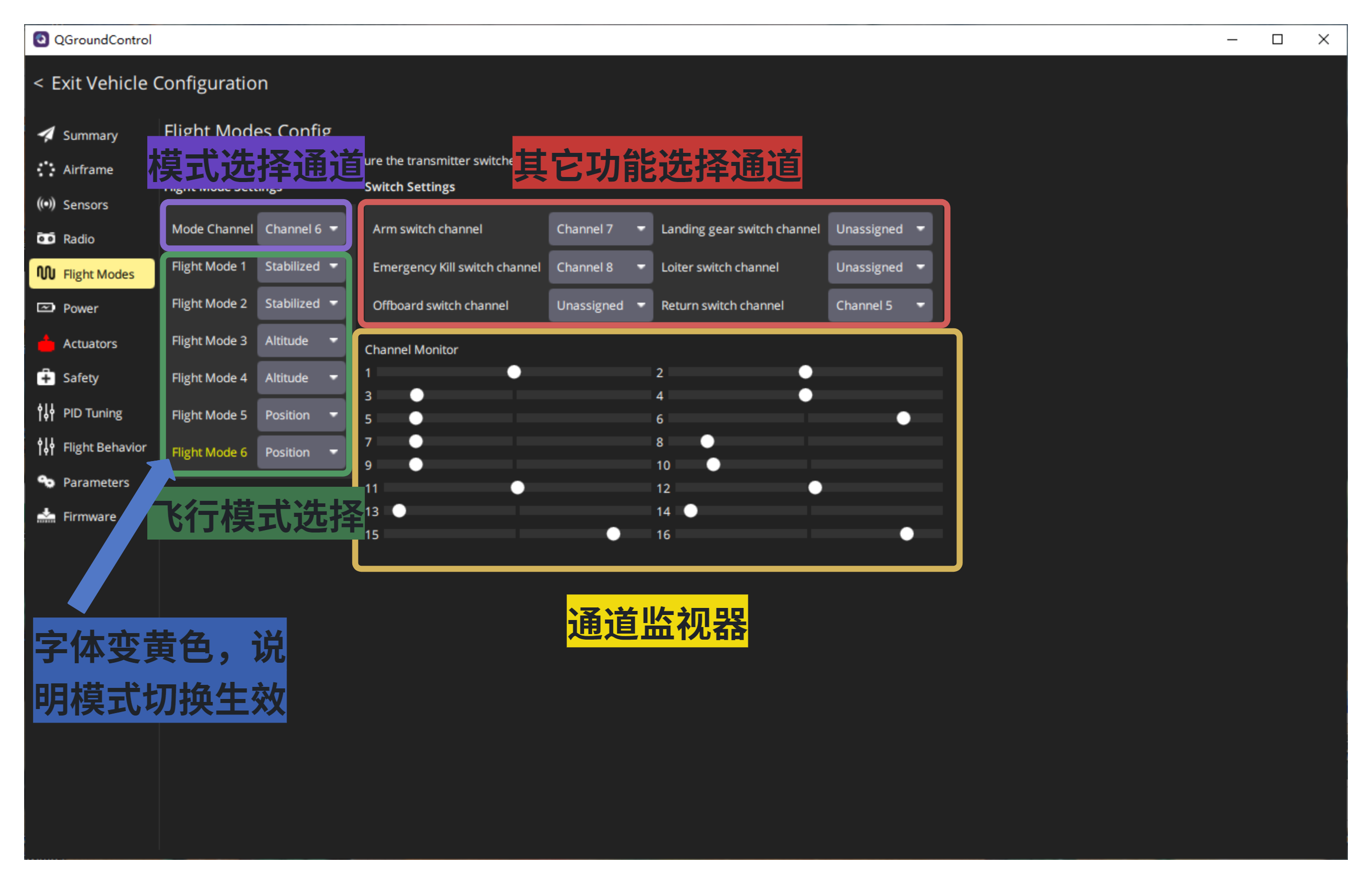
Task: Expand the Mode Channel dropdown
Action: tap(301, 229)
